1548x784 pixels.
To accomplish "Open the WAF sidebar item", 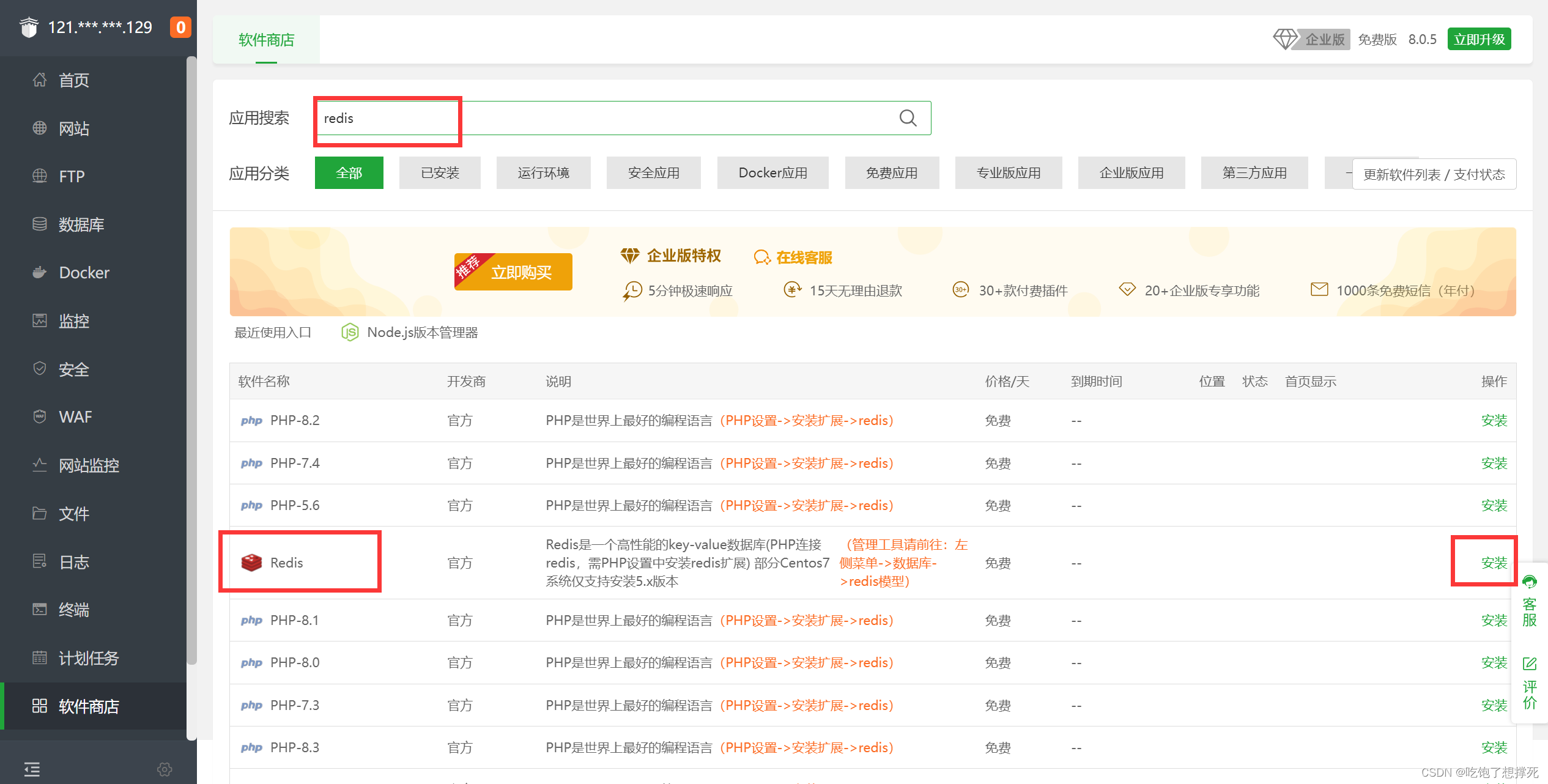I will pos(75,417).
